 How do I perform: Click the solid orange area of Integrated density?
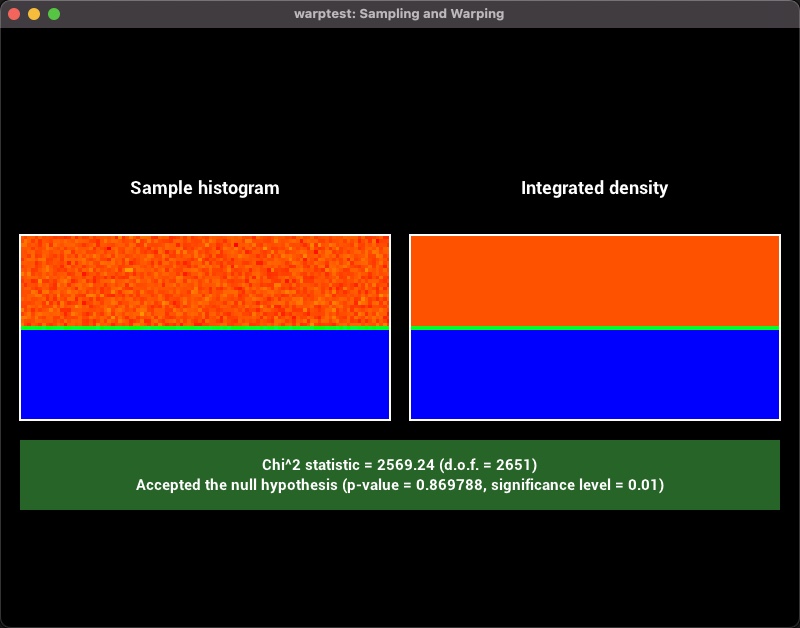(594, 280)
